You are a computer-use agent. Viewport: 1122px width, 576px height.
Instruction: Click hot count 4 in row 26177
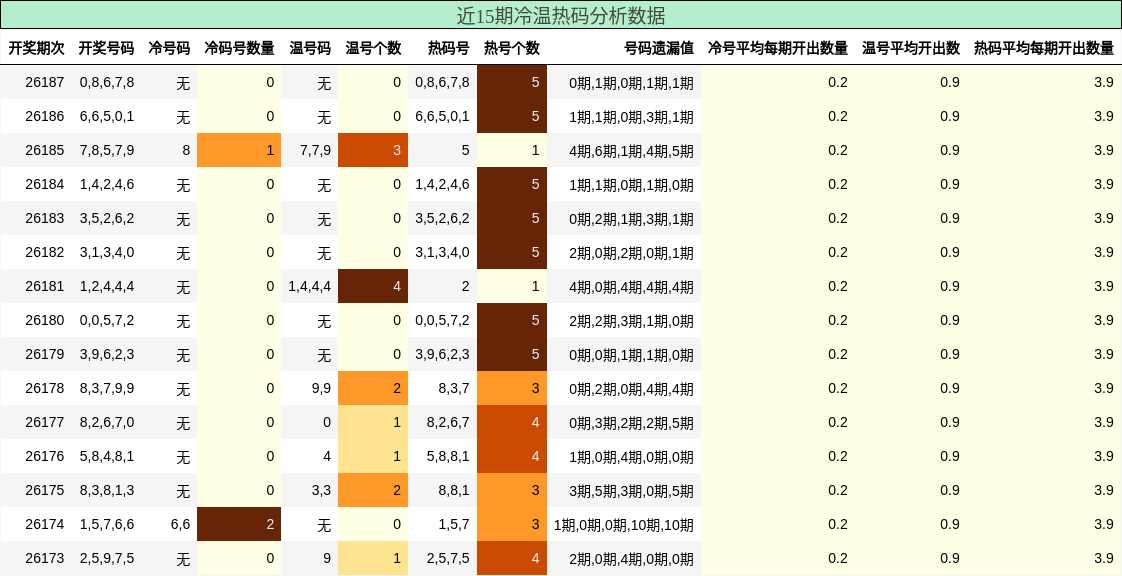coord(512,422)
